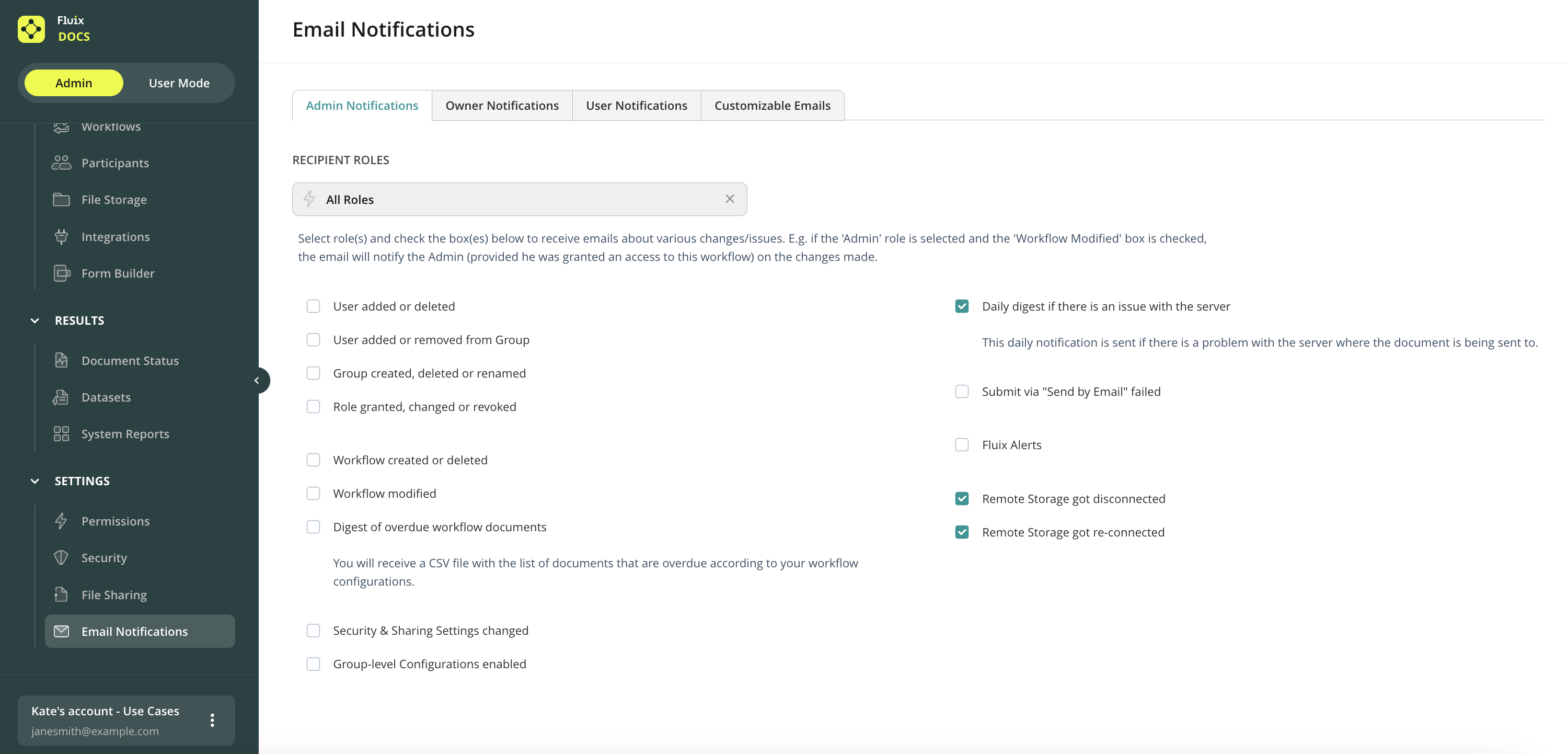The width and height of the screenshot is (1568, 754).
Task: Open Integrations via its plug icon
Action: tap(62, 236)
